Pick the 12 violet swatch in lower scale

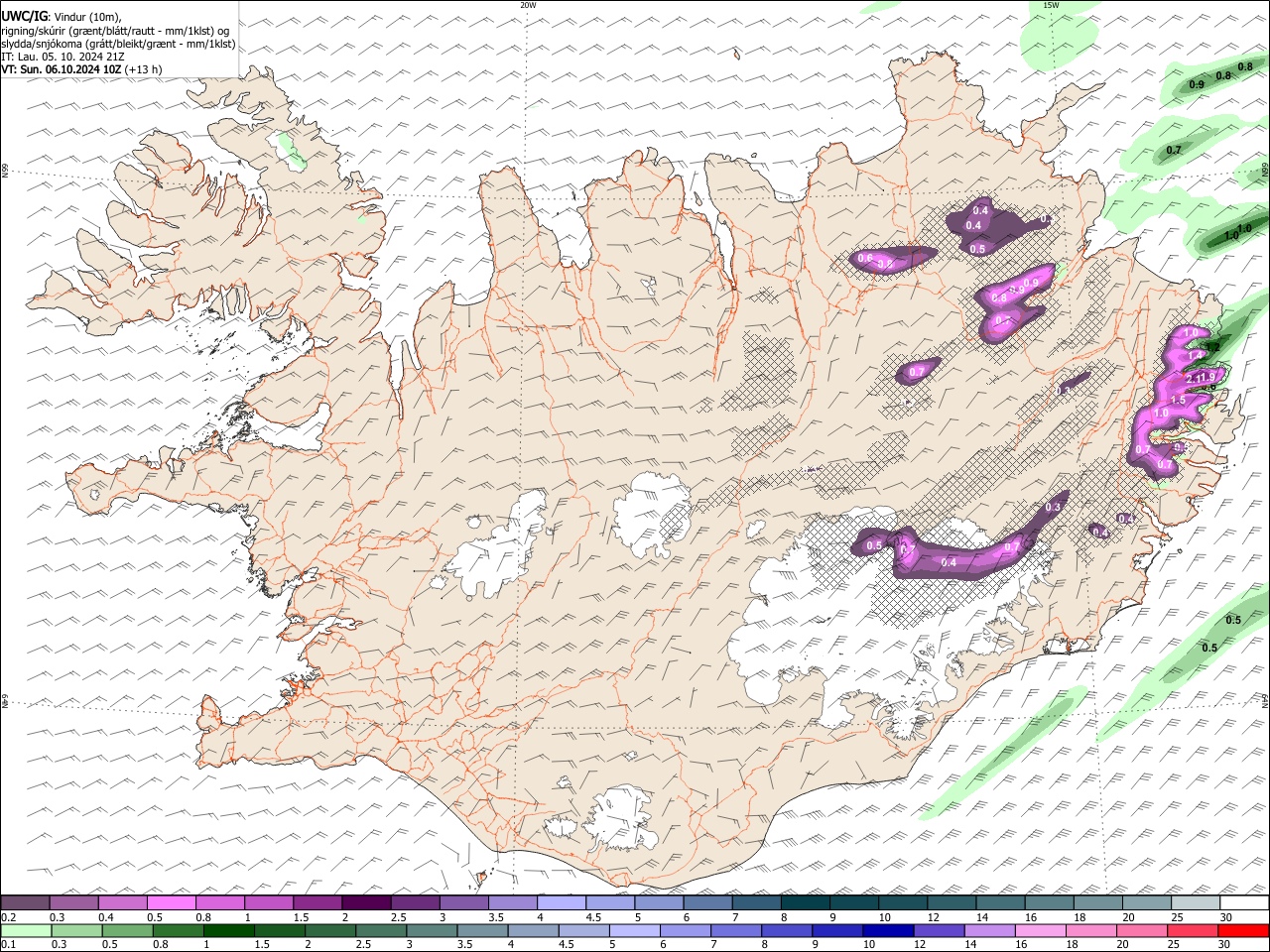pos(939,930)
